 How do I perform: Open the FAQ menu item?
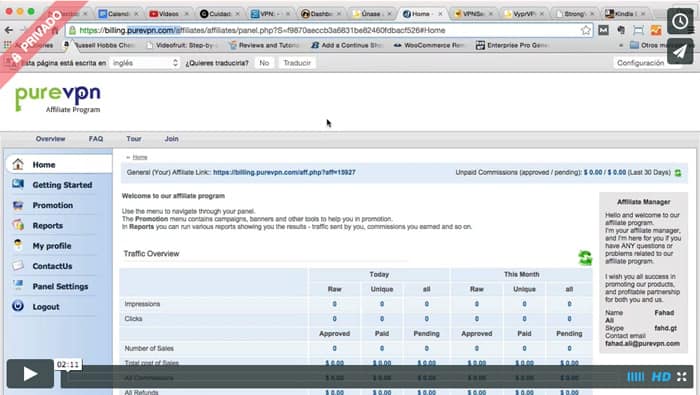point(96,139)
